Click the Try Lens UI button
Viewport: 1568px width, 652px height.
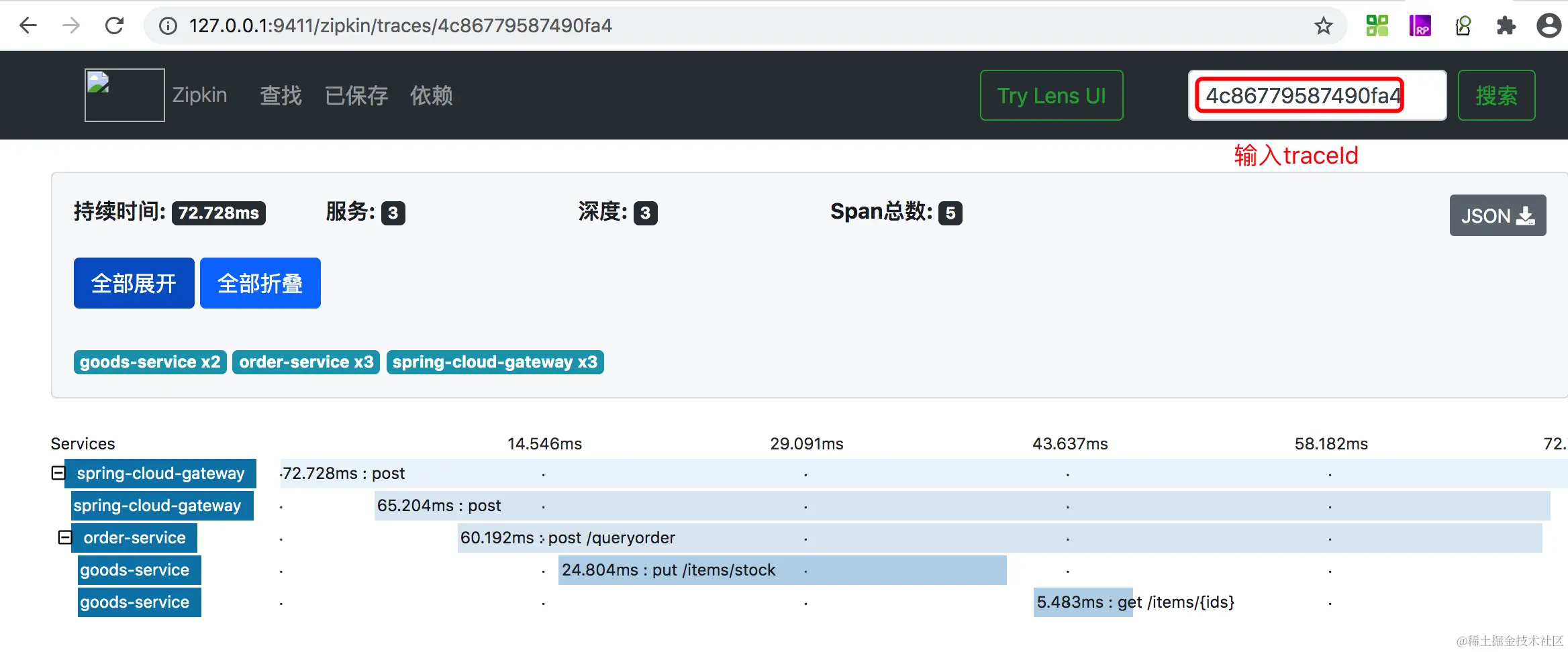[1051, 95]
